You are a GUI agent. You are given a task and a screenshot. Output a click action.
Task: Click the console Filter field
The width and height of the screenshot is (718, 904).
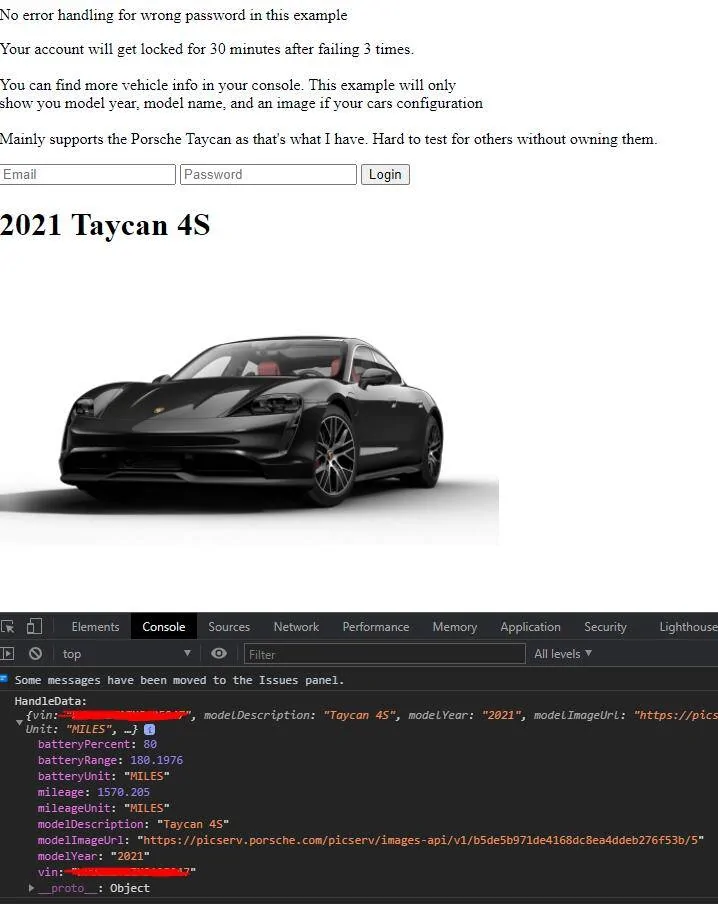[x=385, y=654]
